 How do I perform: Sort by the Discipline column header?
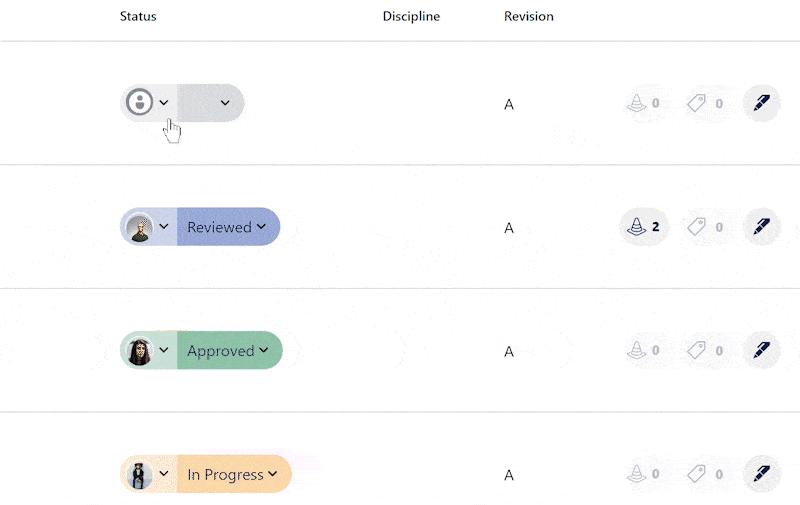point(411,17)
